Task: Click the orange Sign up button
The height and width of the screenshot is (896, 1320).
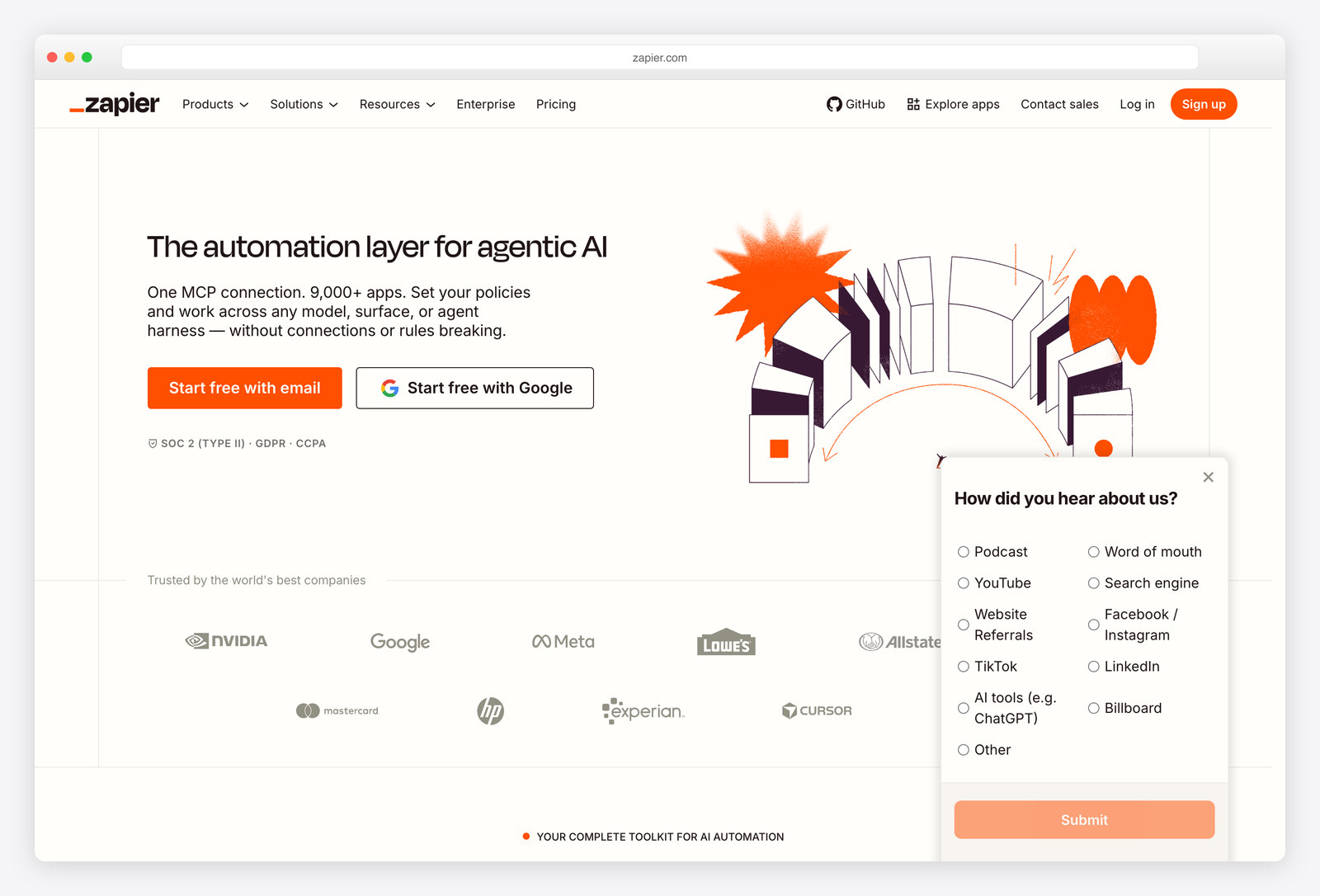Action: (x=1204, y=104)
